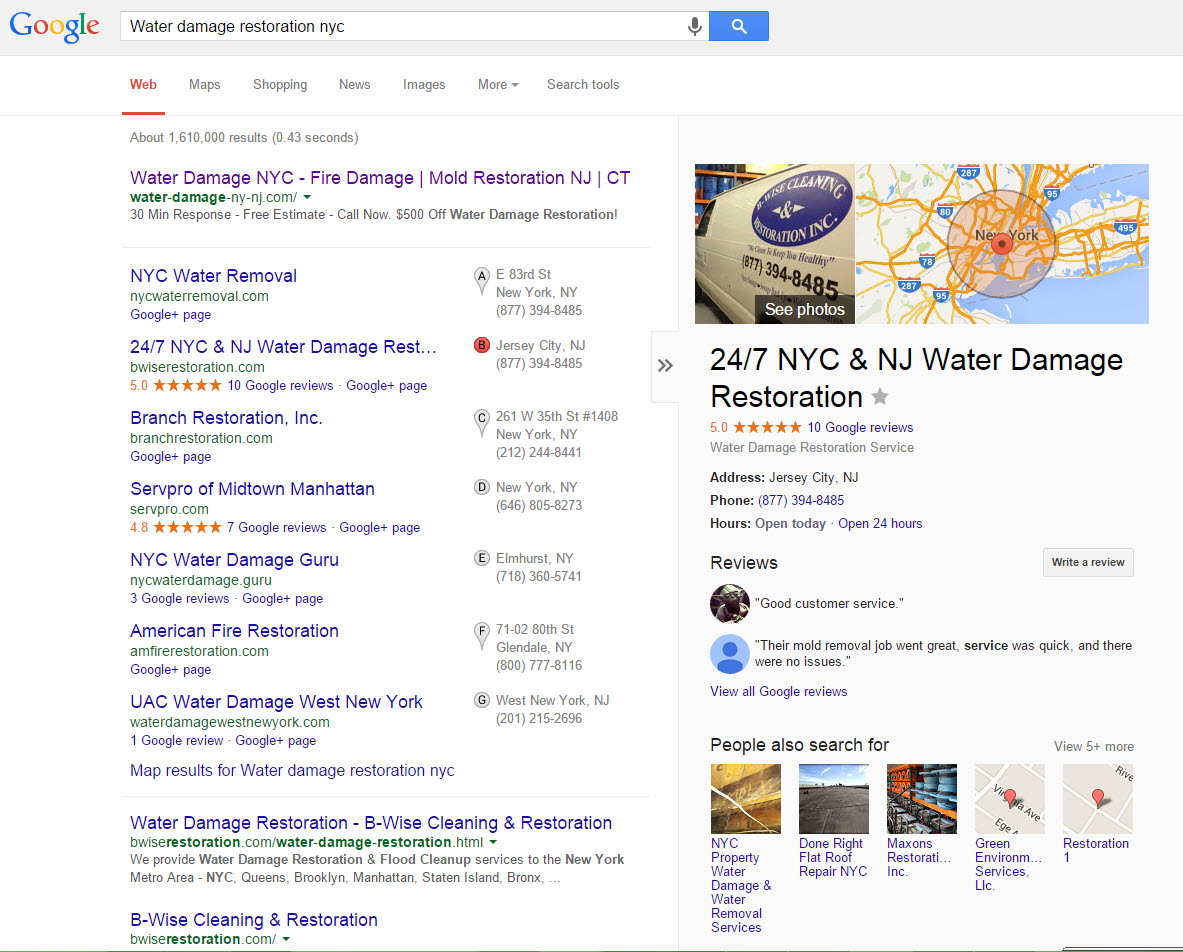
Task: Open Maxons Restorati... Inc. thumbnail
Action: click(922, 799)
